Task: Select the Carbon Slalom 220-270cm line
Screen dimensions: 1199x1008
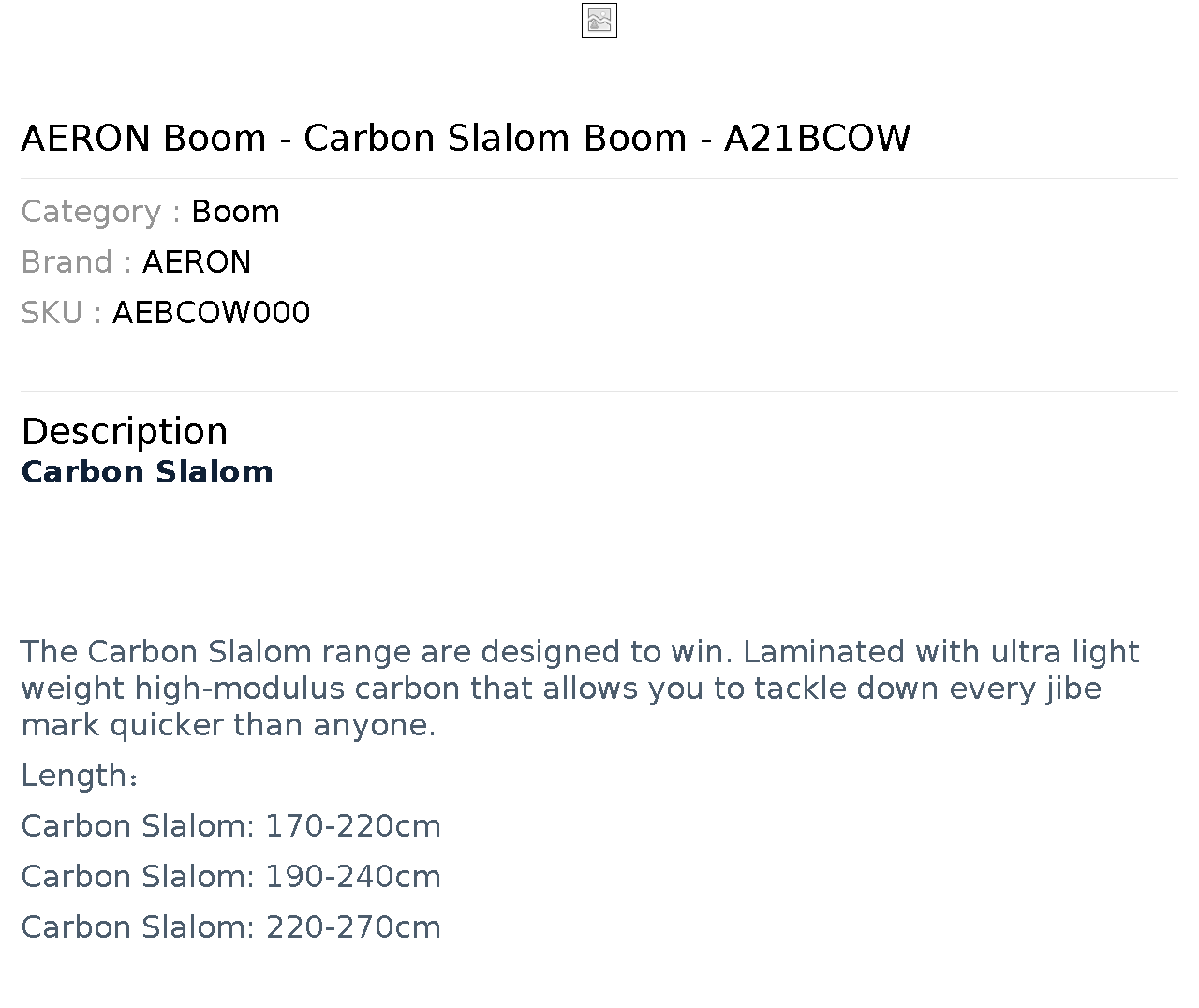Action: pos(230,927)
